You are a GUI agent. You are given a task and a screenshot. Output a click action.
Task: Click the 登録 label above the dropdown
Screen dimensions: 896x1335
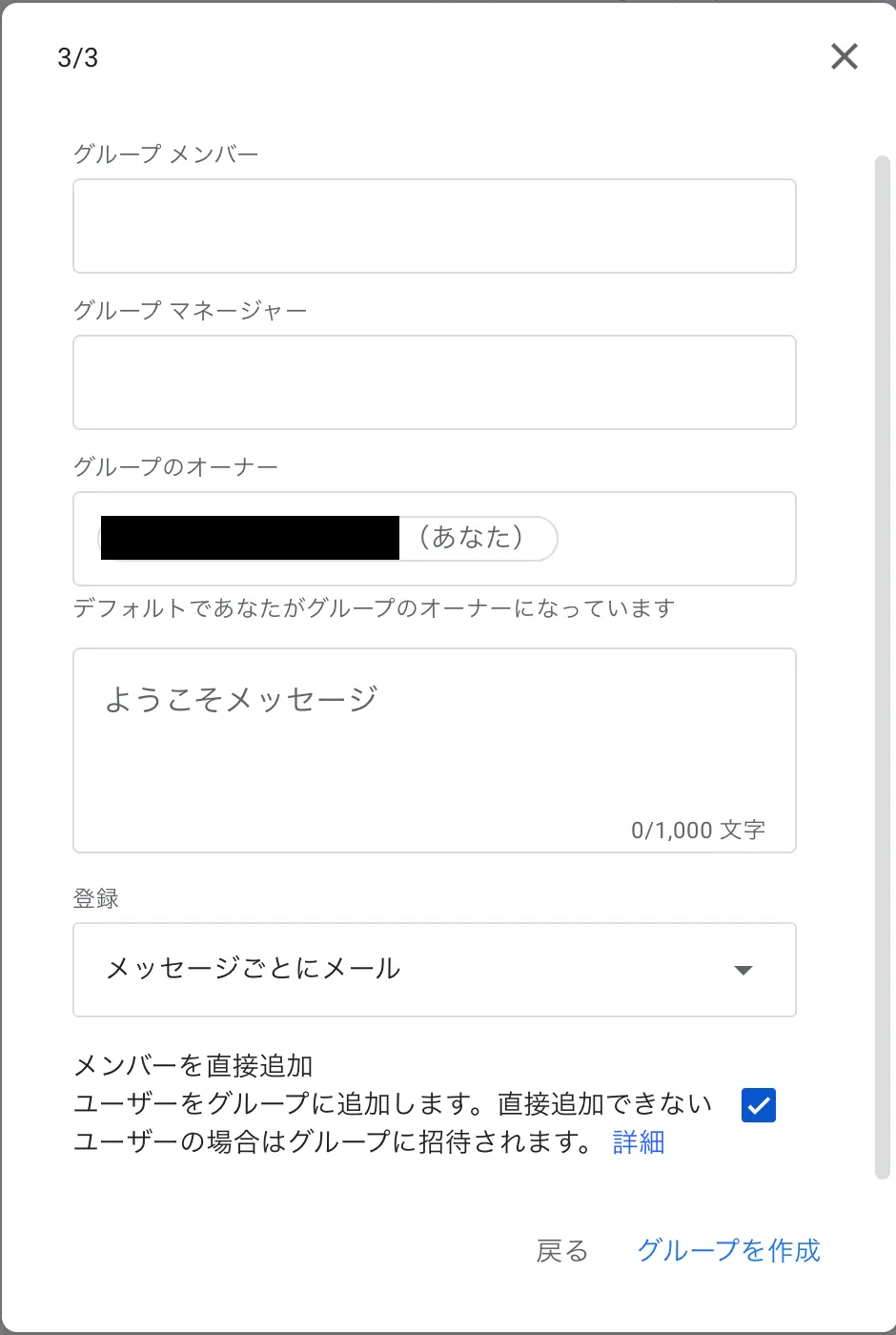pos(96,898)
